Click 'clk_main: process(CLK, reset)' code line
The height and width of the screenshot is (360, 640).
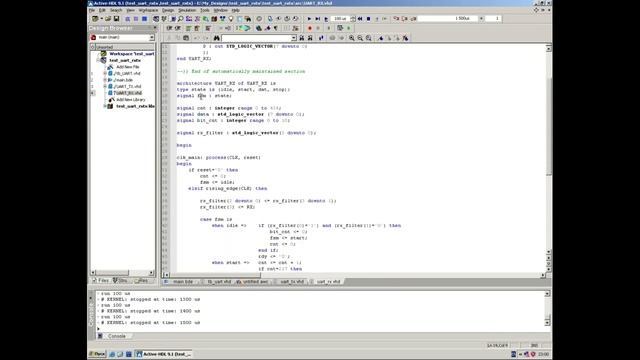click(218, 158)
